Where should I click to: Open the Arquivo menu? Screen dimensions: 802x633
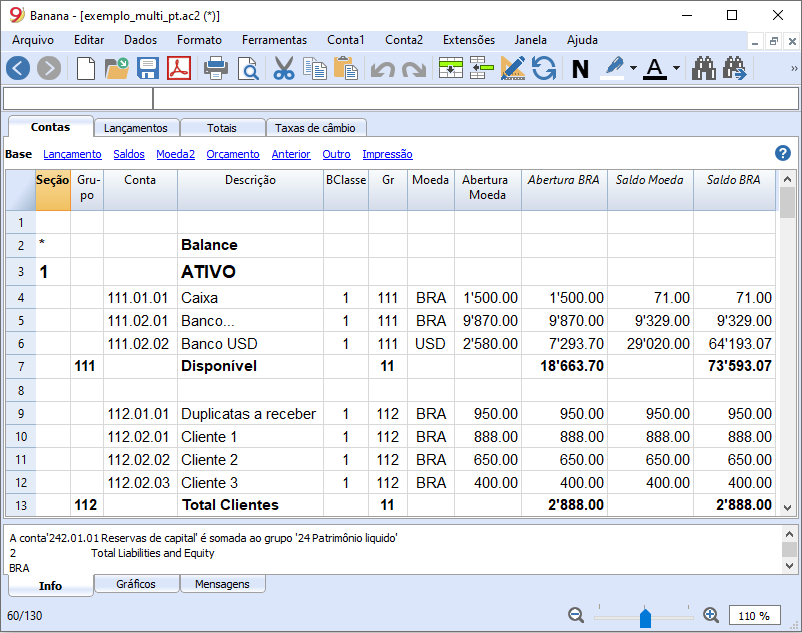(x=33, y=40)
